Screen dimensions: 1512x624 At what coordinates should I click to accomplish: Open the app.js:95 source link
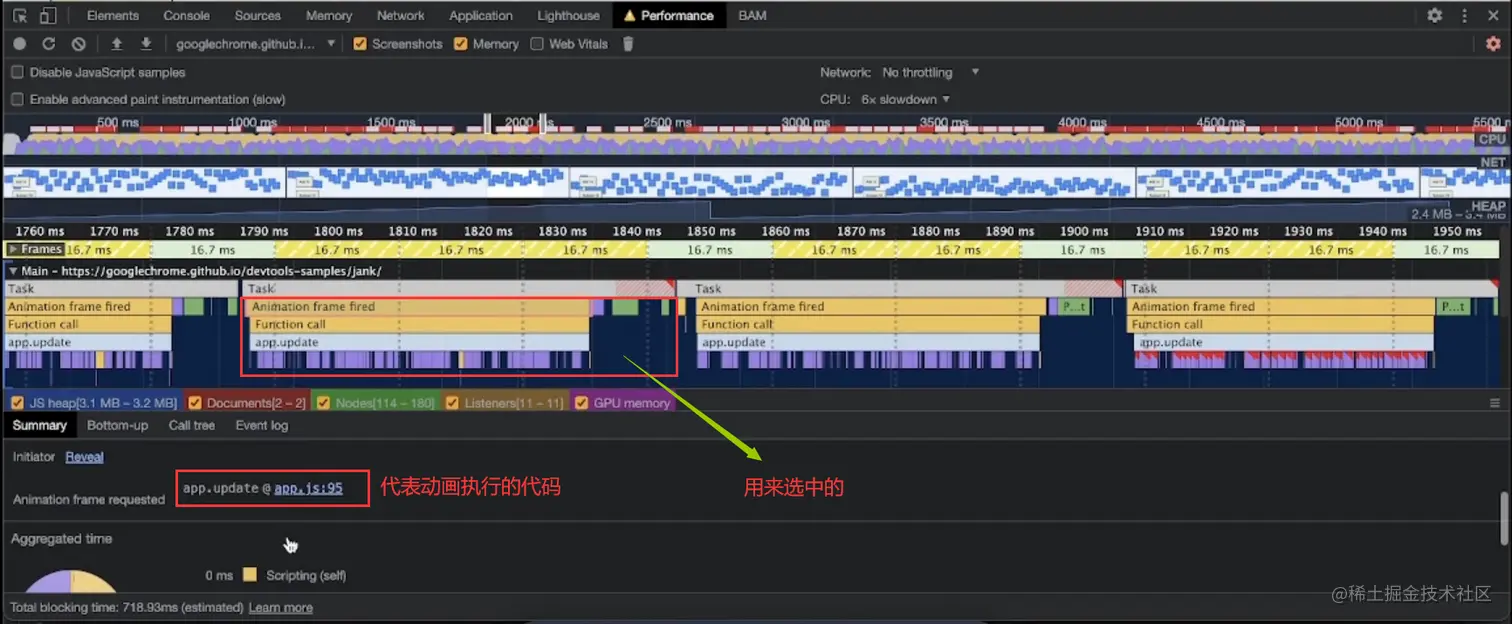pos(308,488)
